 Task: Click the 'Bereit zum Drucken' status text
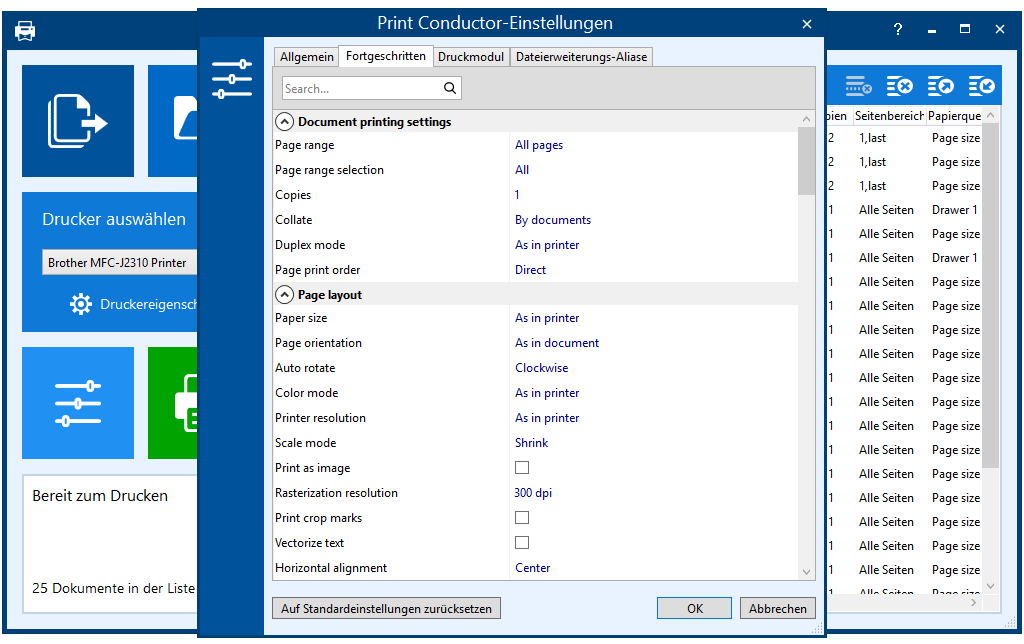[100, 496]
